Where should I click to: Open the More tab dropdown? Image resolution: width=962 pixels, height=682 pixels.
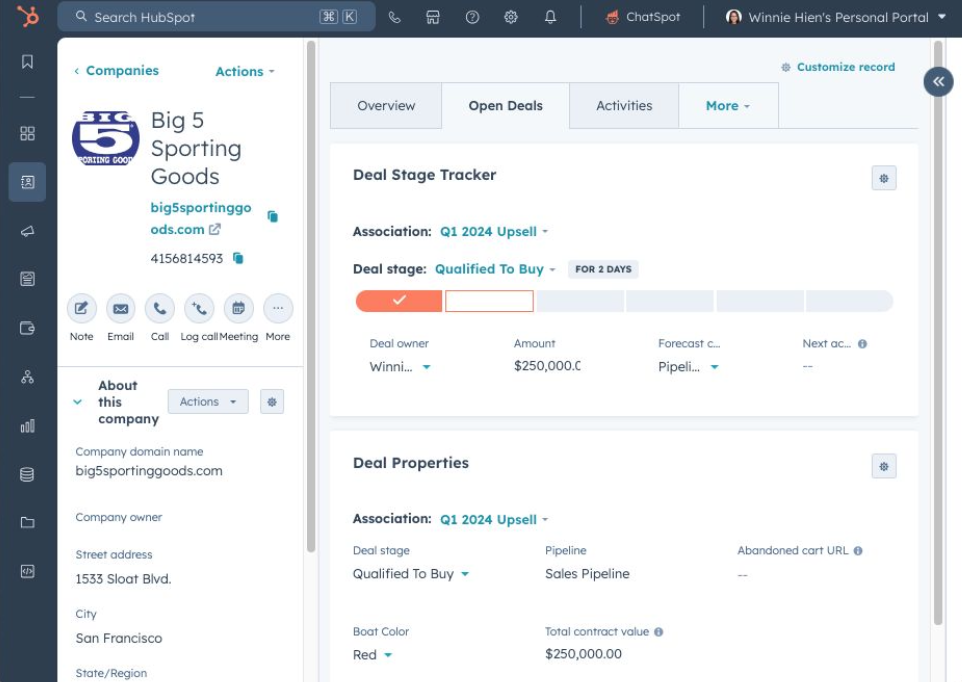pyautogui.click(x=728, y=105)
